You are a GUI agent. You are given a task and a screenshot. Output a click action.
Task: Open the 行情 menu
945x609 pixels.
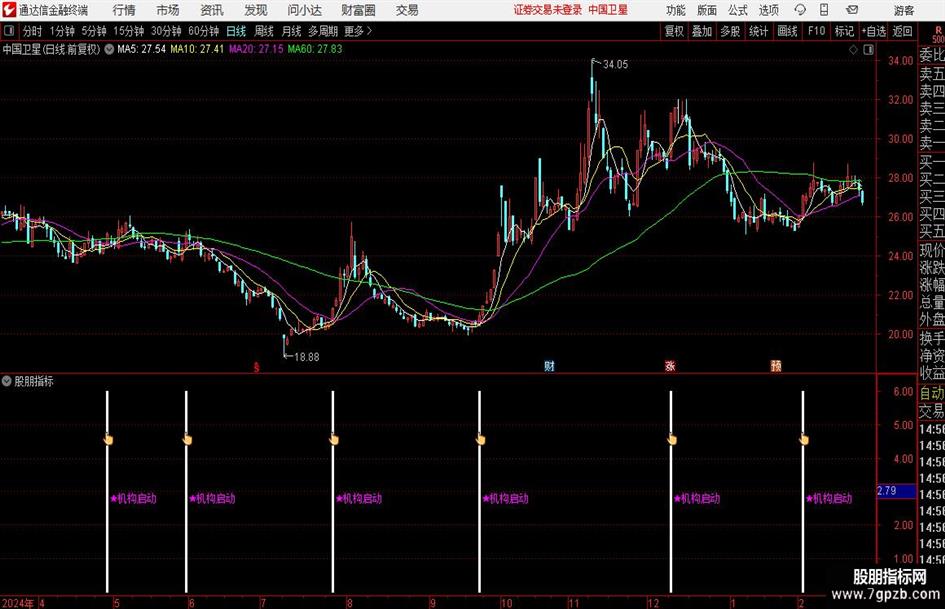point(124,10)
